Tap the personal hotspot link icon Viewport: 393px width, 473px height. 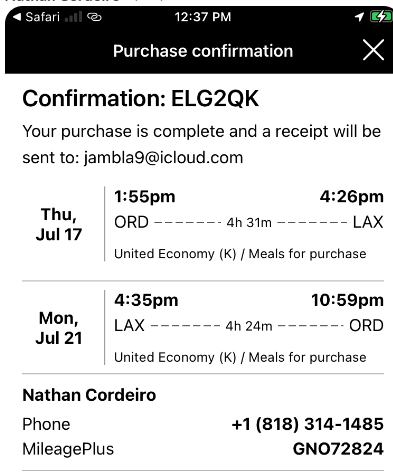tap(94, 17)
